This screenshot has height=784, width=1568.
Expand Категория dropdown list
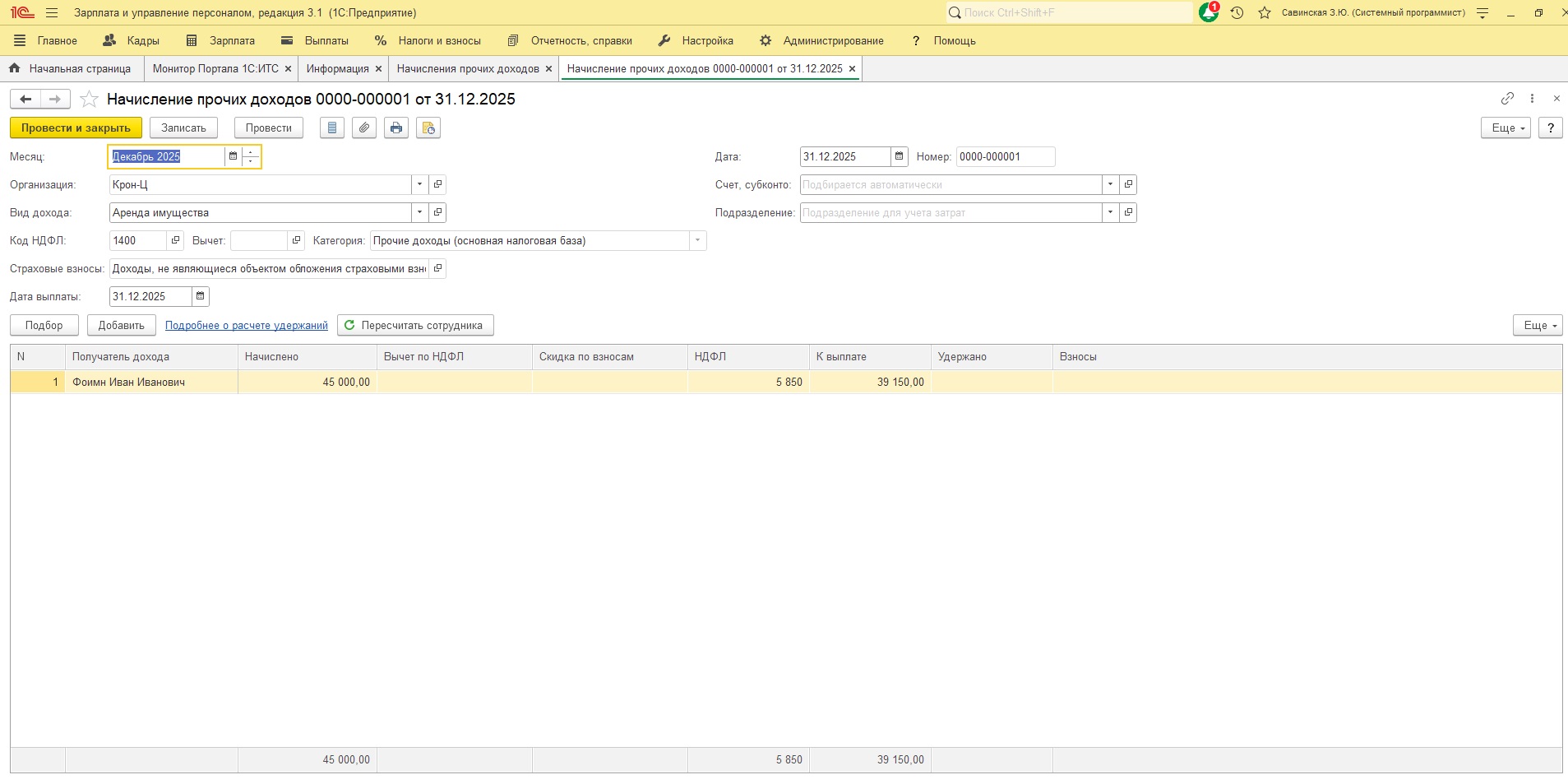coord(697,240)
